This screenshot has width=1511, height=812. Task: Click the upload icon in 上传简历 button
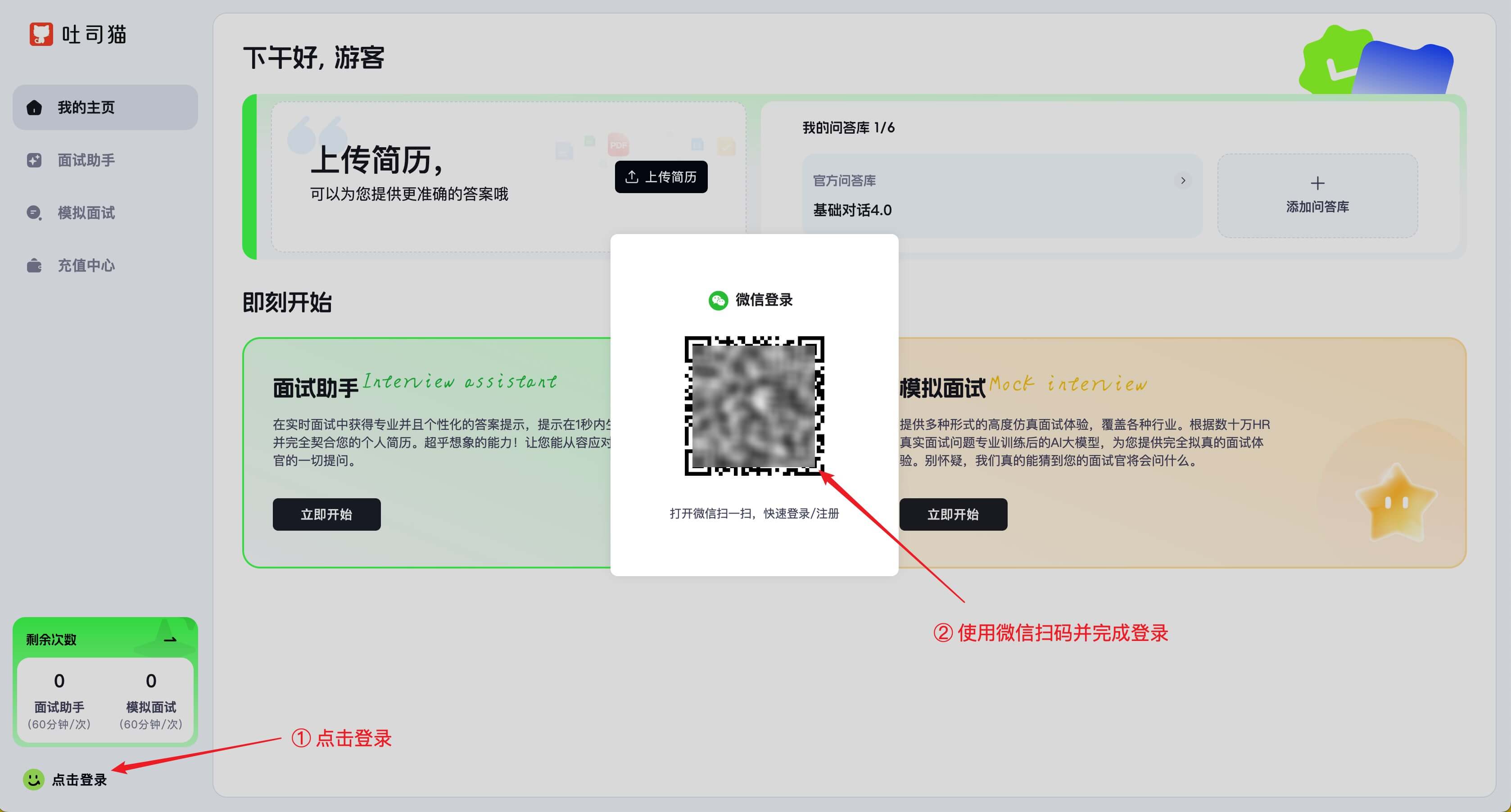(632, 176)
